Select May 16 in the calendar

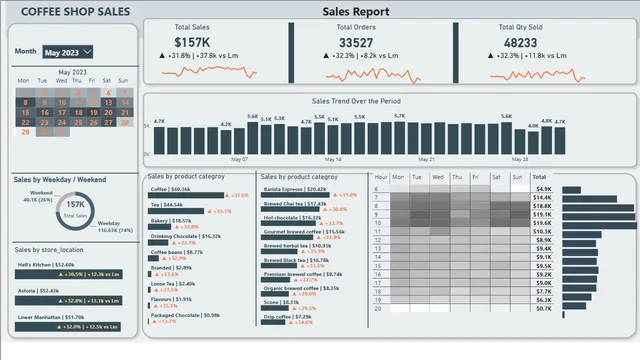click(x=44, y=112)
